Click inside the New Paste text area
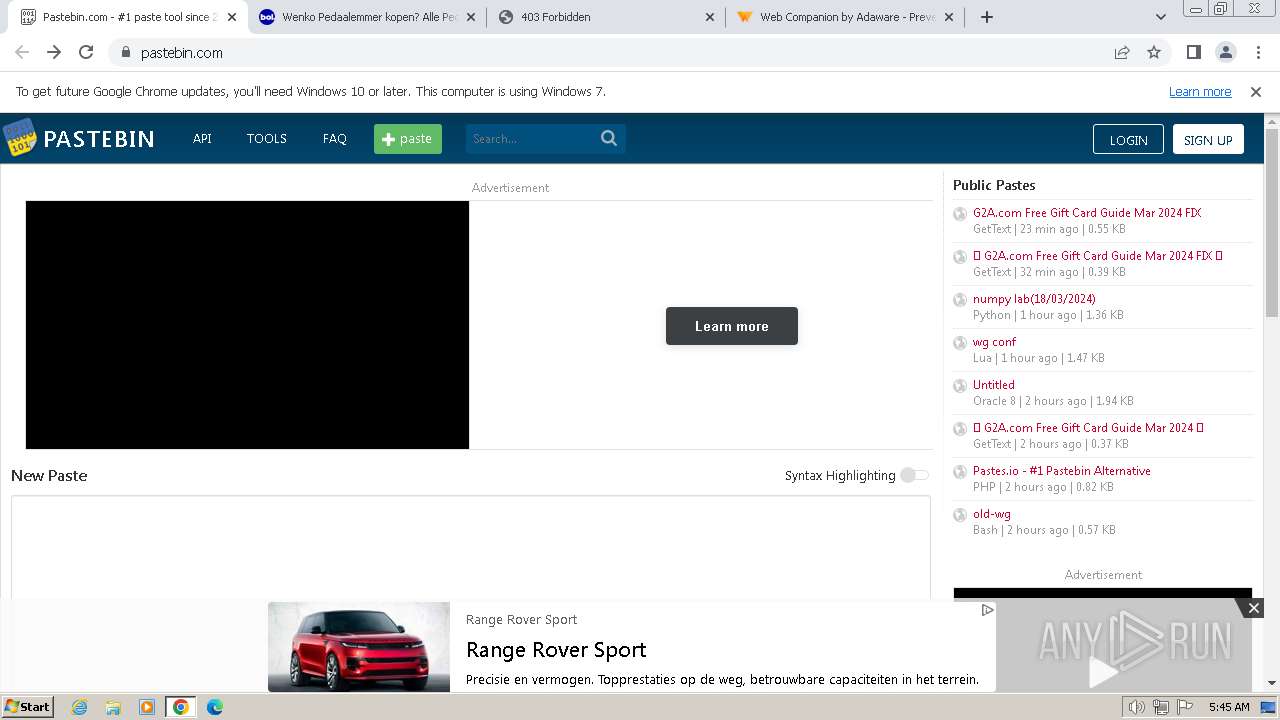This screenshot has height=720, width=1280. [x=471, y=548]
